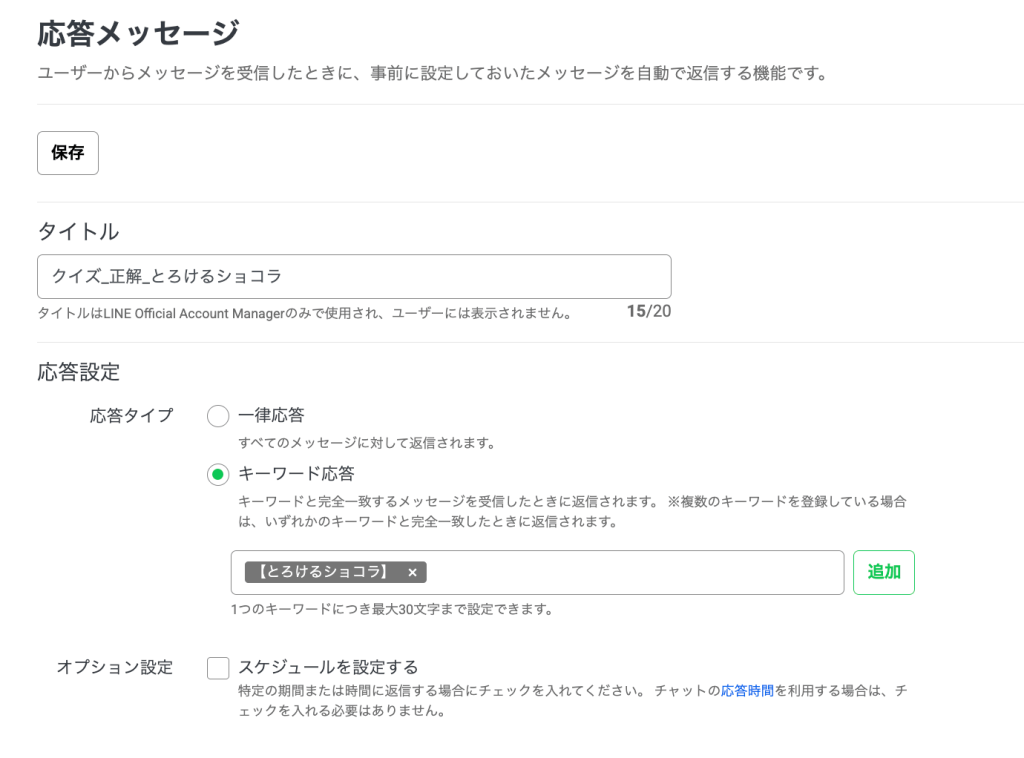1024x758 pixels.
Task: Choose keyword-based replies instead of uniform replies
Action: coord(217,476)
